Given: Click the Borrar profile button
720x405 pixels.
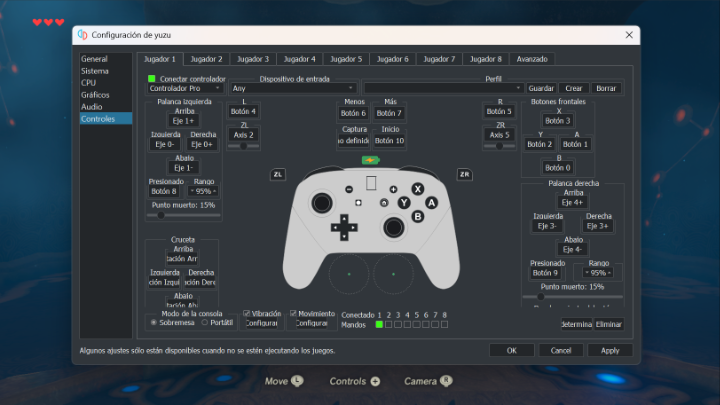Looking at the screenshot, I should click(x=606, y=88).
